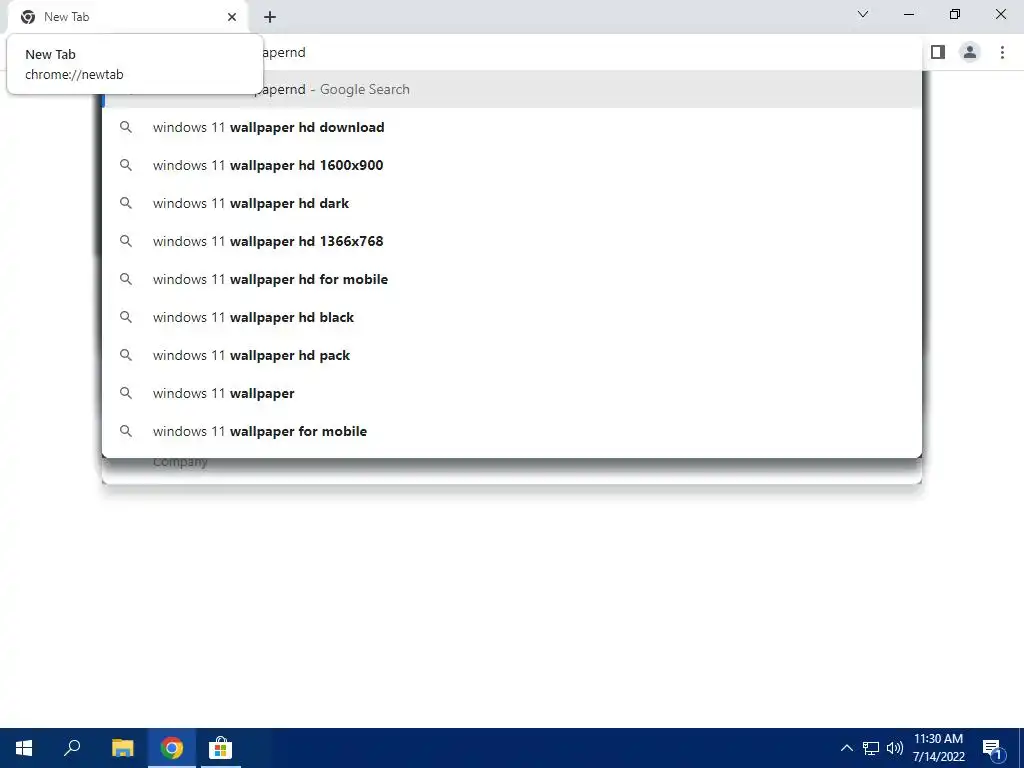Open a new tab with the plus button
The height and width of the screenshot is (768, 1024).
tap(270, 17)
